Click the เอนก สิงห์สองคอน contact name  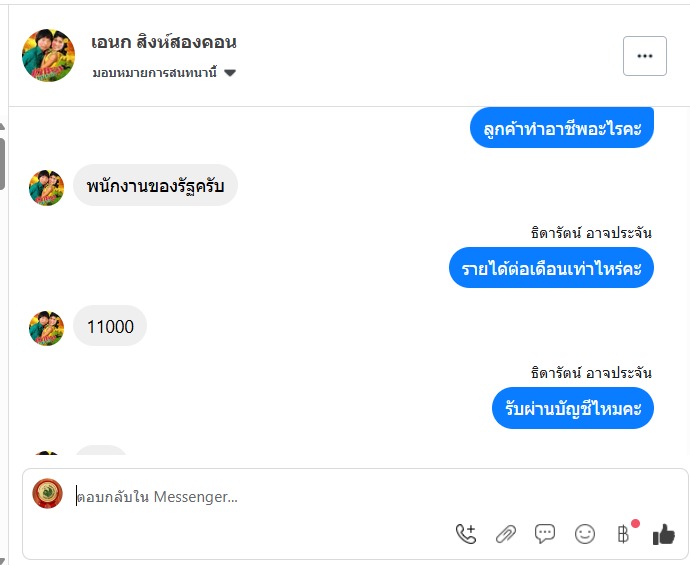pos(164,43)
